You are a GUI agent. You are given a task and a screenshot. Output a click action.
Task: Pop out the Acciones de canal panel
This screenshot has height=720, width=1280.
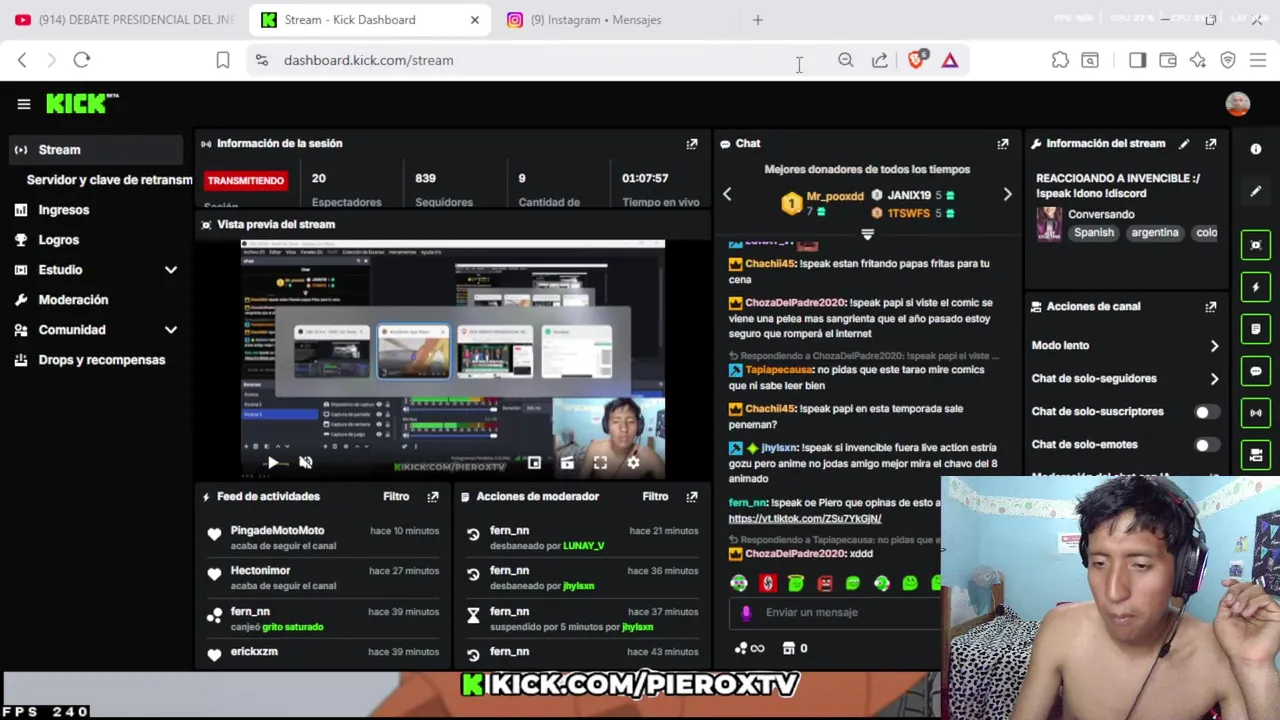(1211, 307)
